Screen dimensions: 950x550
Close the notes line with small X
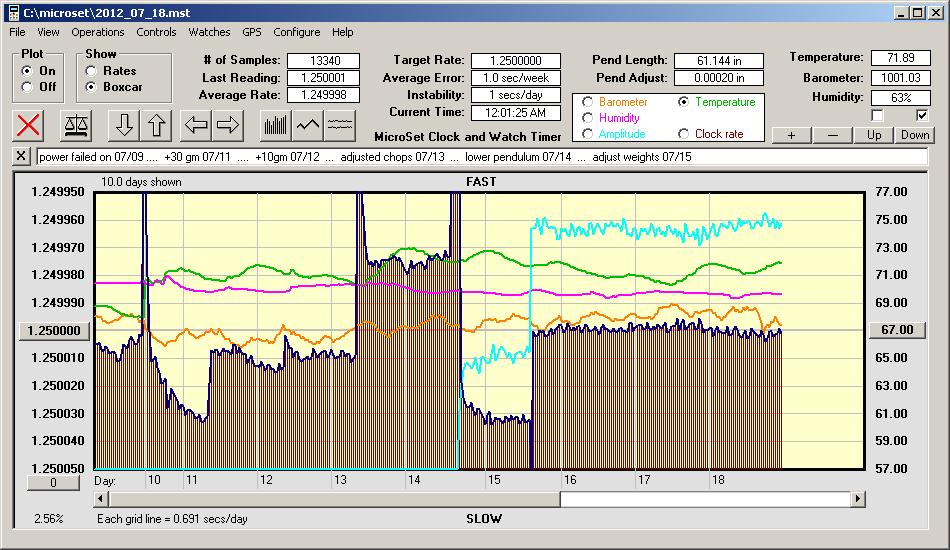click(x=21, y=156)
